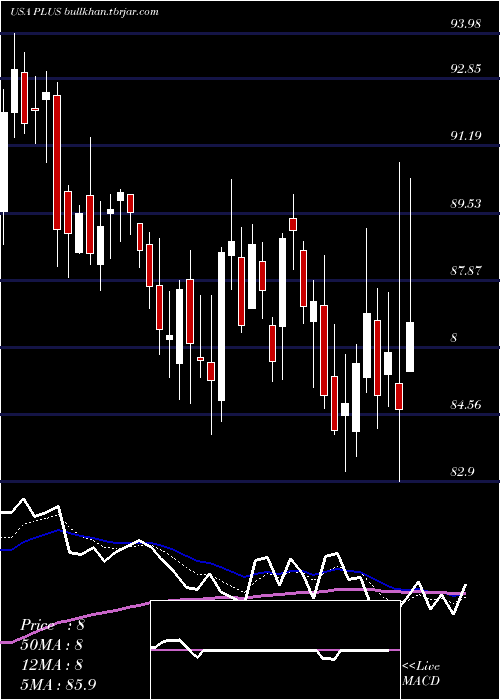Click the latest white candlestick at chart's right edge
Screen dimensions: 500x700
tap(409, 347)
